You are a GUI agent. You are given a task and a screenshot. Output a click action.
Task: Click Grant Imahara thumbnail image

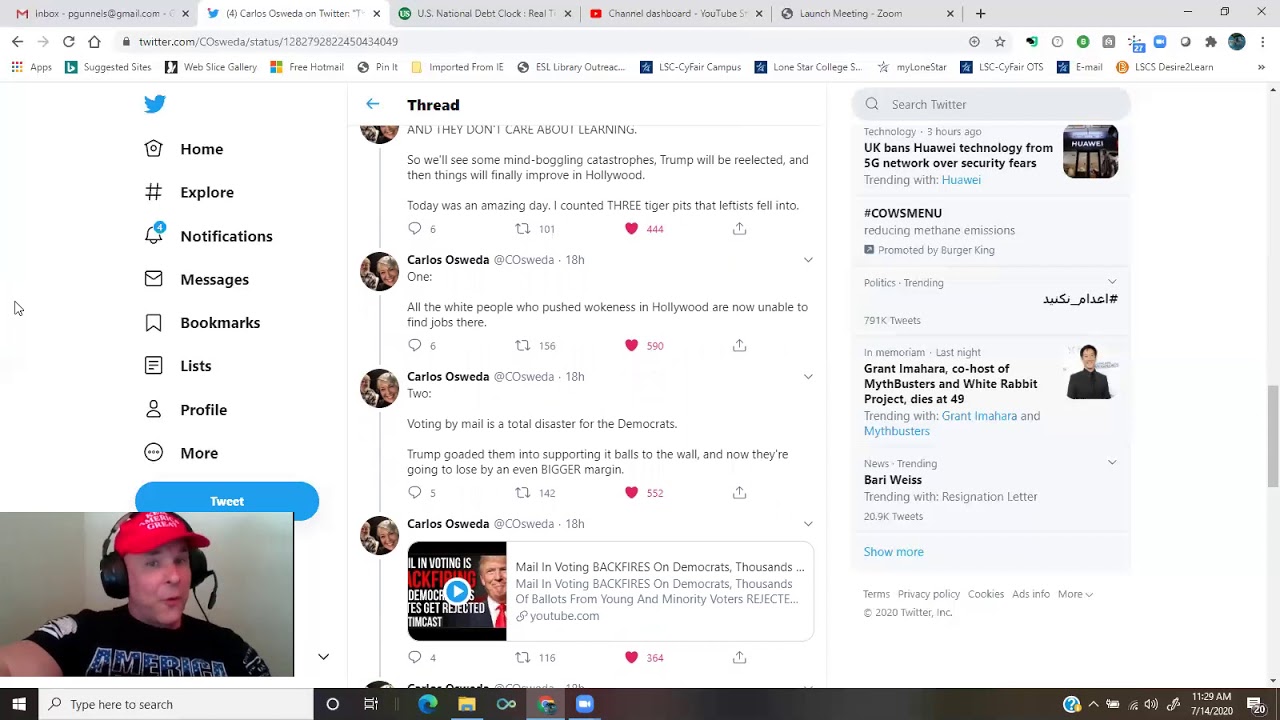(x=1090, y=372)
